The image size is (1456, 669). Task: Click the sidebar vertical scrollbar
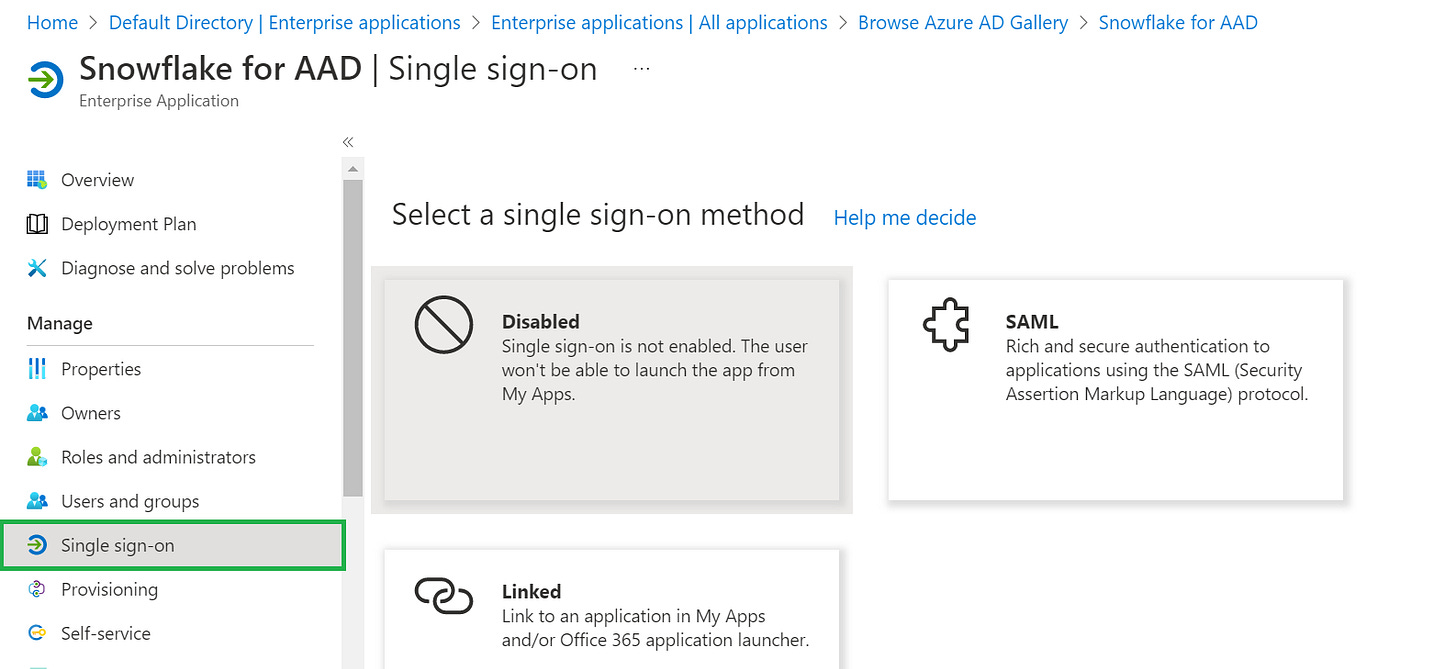(353, 338)
